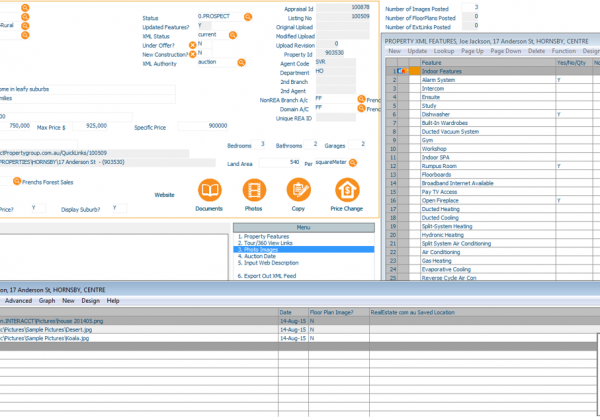This screenshot has height=420, width=600.
Task: Click the Max Price field showing 925,000
Action: [x=90, y=126]
